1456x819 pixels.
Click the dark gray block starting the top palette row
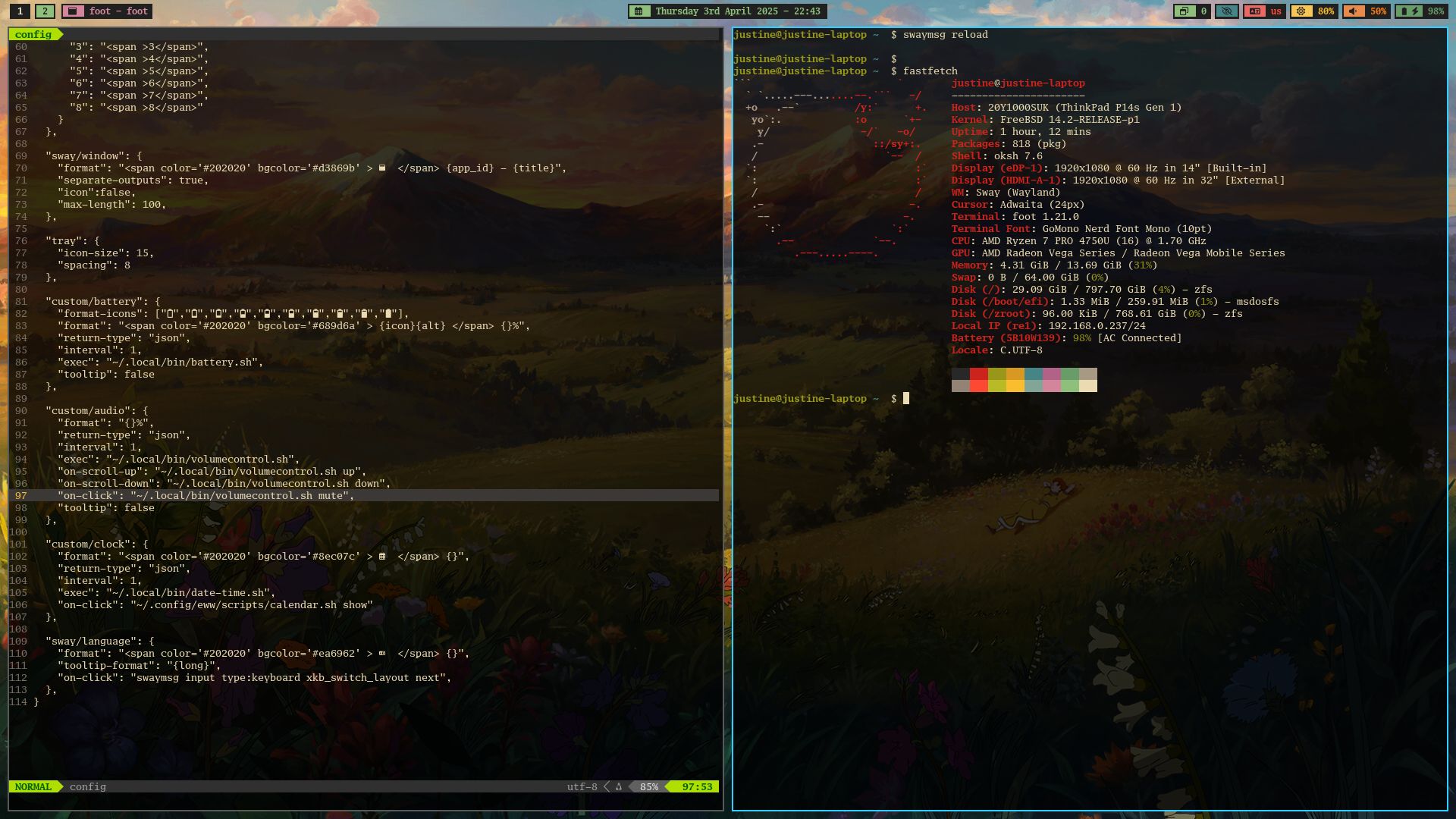[961, 374]
